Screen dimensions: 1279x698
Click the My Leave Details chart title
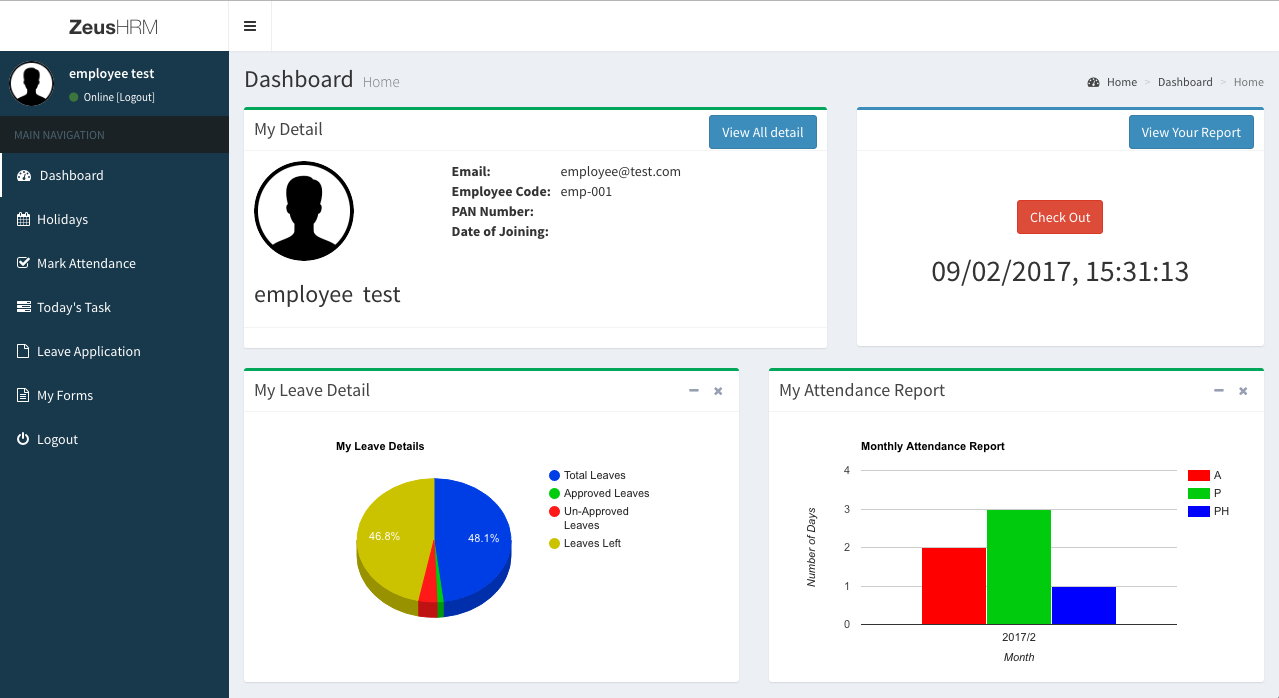click(x=380, y=446)
